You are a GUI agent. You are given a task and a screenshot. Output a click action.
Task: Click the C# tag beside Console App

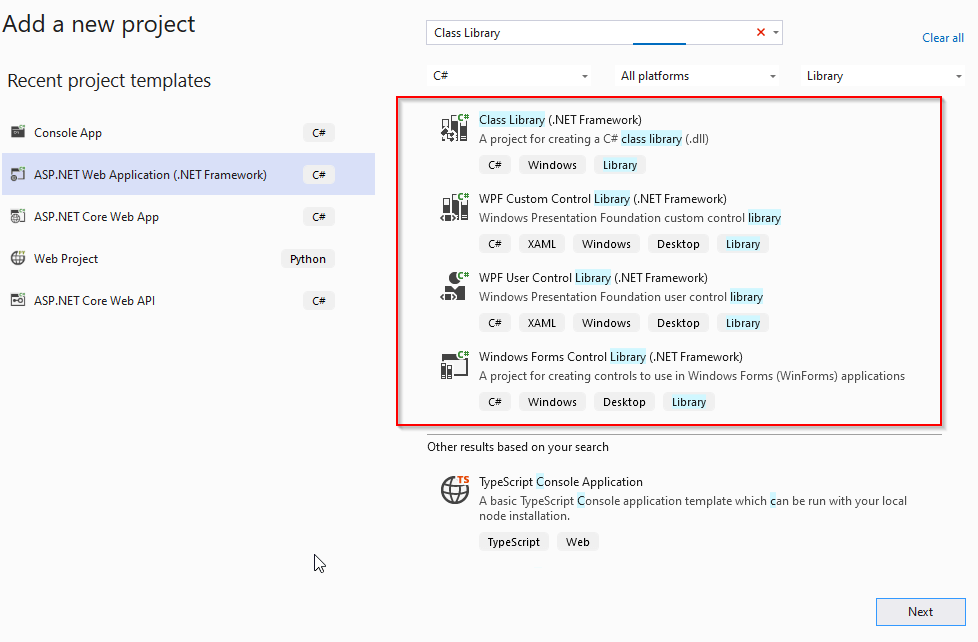tap(319, 133)
